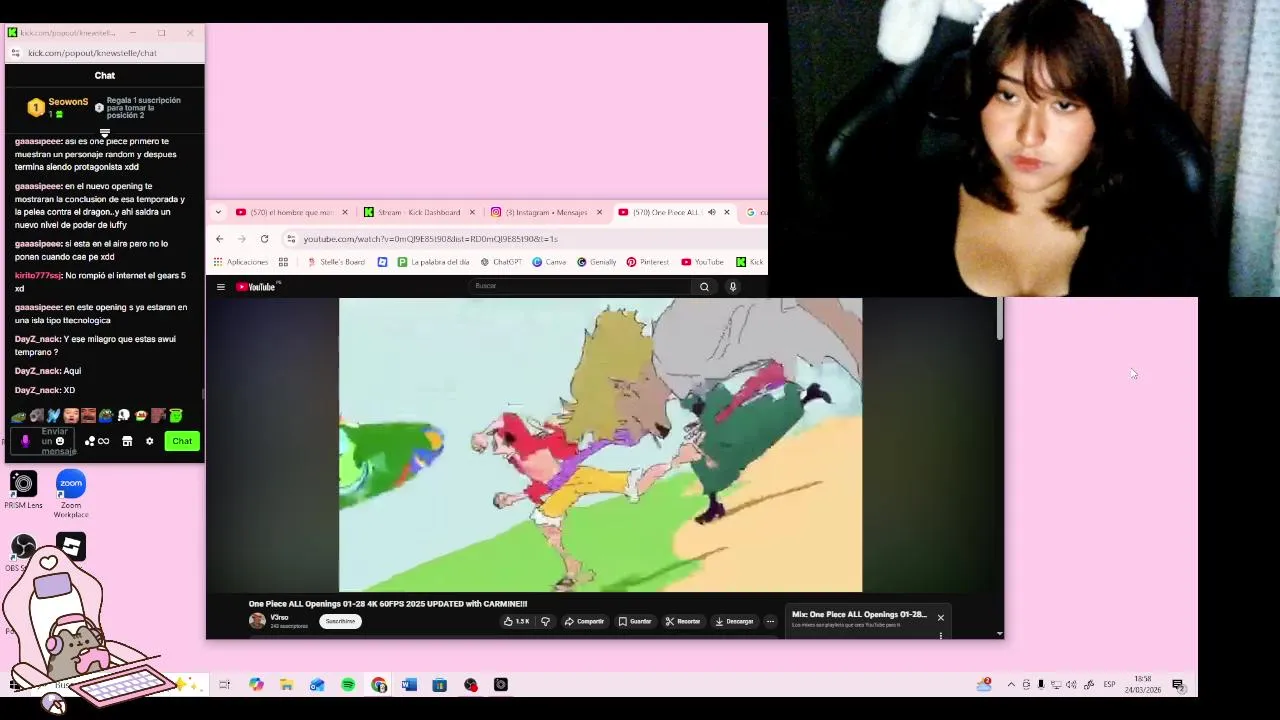
Task: Collapse the chat leaderboard expander
Action: [x=105, y=132]
